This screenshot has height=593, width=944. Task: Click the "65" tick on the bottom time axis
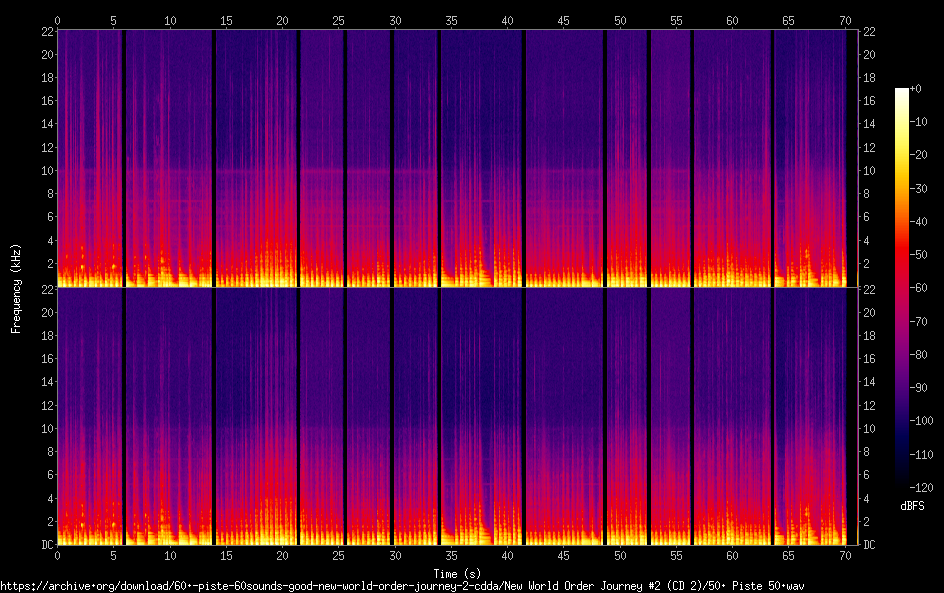coord(788,556)
